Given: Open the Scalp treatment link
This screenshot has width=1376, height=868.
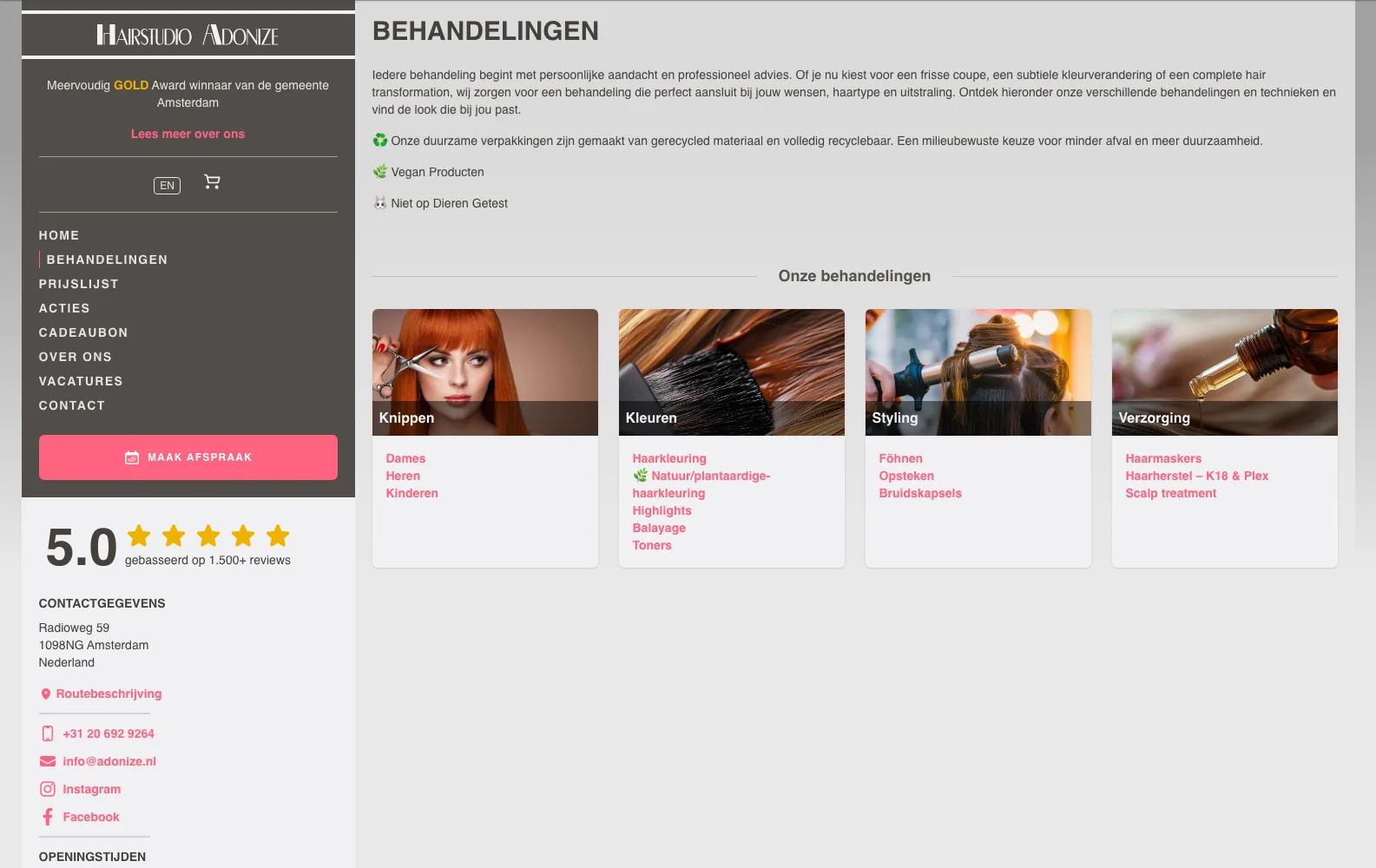Looking at the screenshot, I should [1171, 493].
